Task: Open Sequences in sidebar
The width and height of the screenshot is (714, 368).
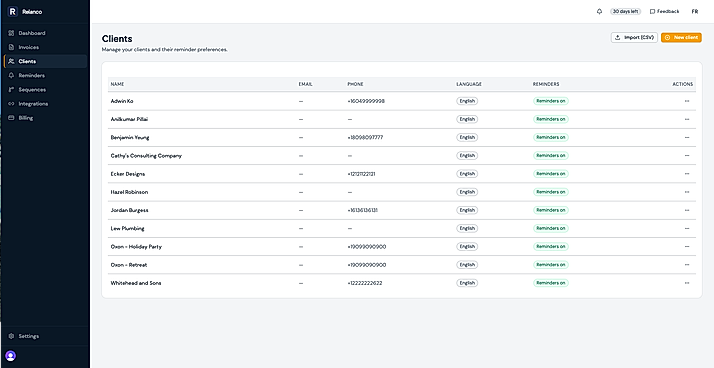Action: pos(45,90)
